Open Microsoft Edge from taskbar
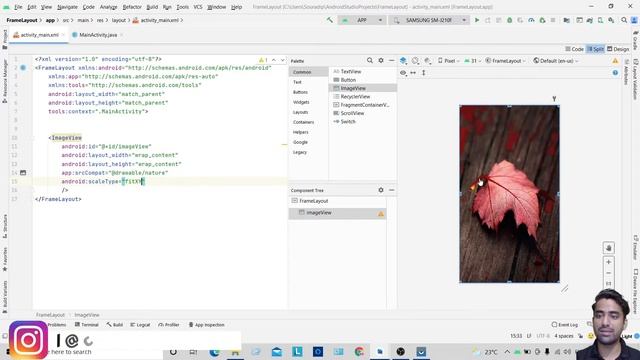640x360 pixels. click(214, 351)
